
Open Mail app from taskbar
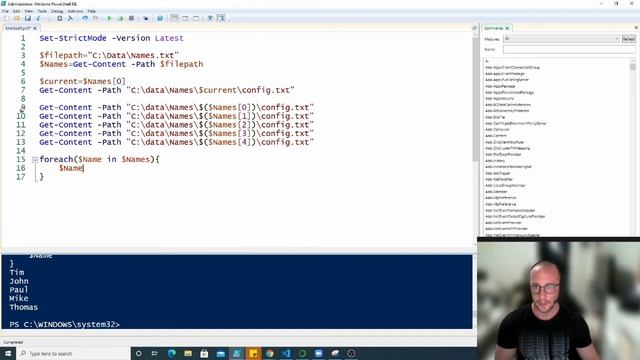pos(220,353)
